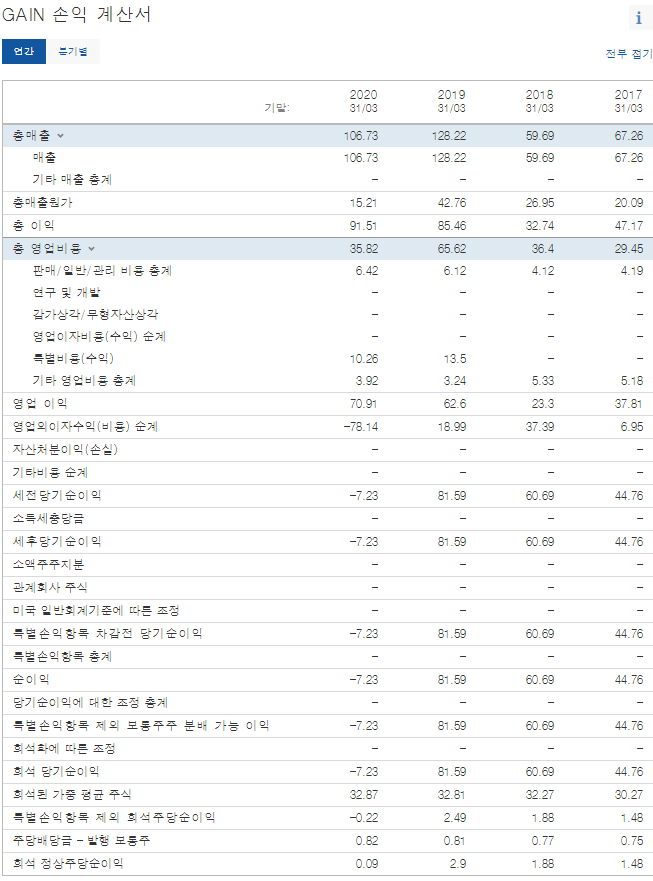Image resolution: width=653 pixels, height=881 pixels.
Task: Select the 세전당기순이익 row label
Action: [x=57, y=495]
